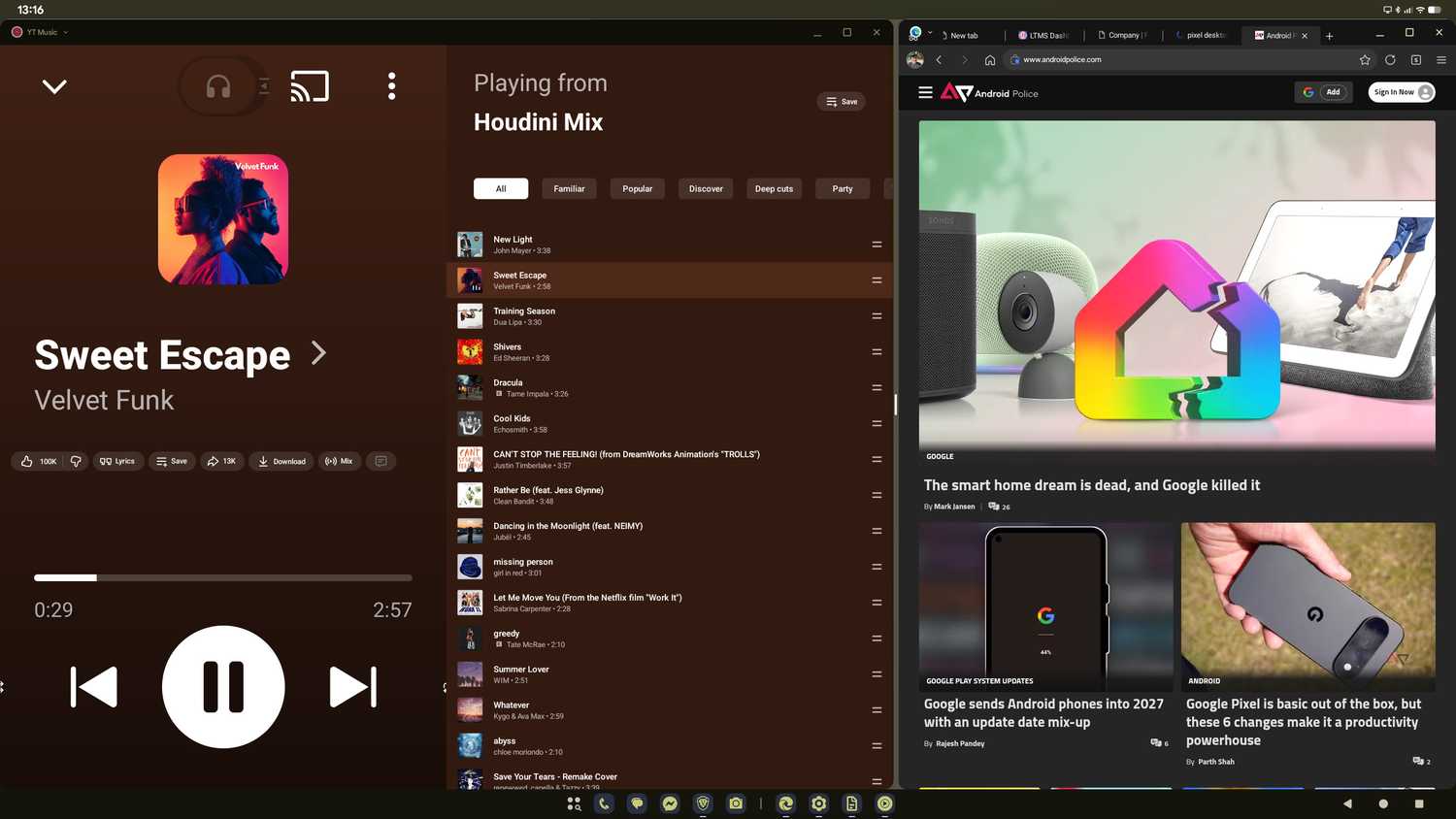Screen dimensions: 1456x819
Task: Skip to the previous track
Action: 94,687
